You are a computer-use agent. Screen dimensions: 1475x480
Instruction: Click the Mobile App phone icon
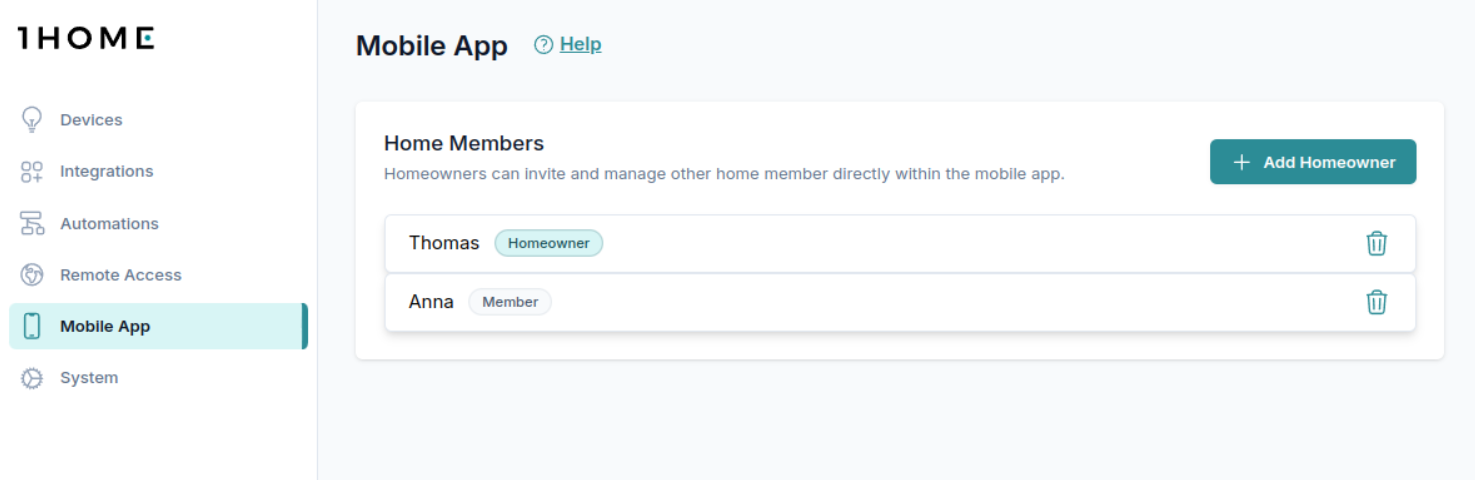32,326
